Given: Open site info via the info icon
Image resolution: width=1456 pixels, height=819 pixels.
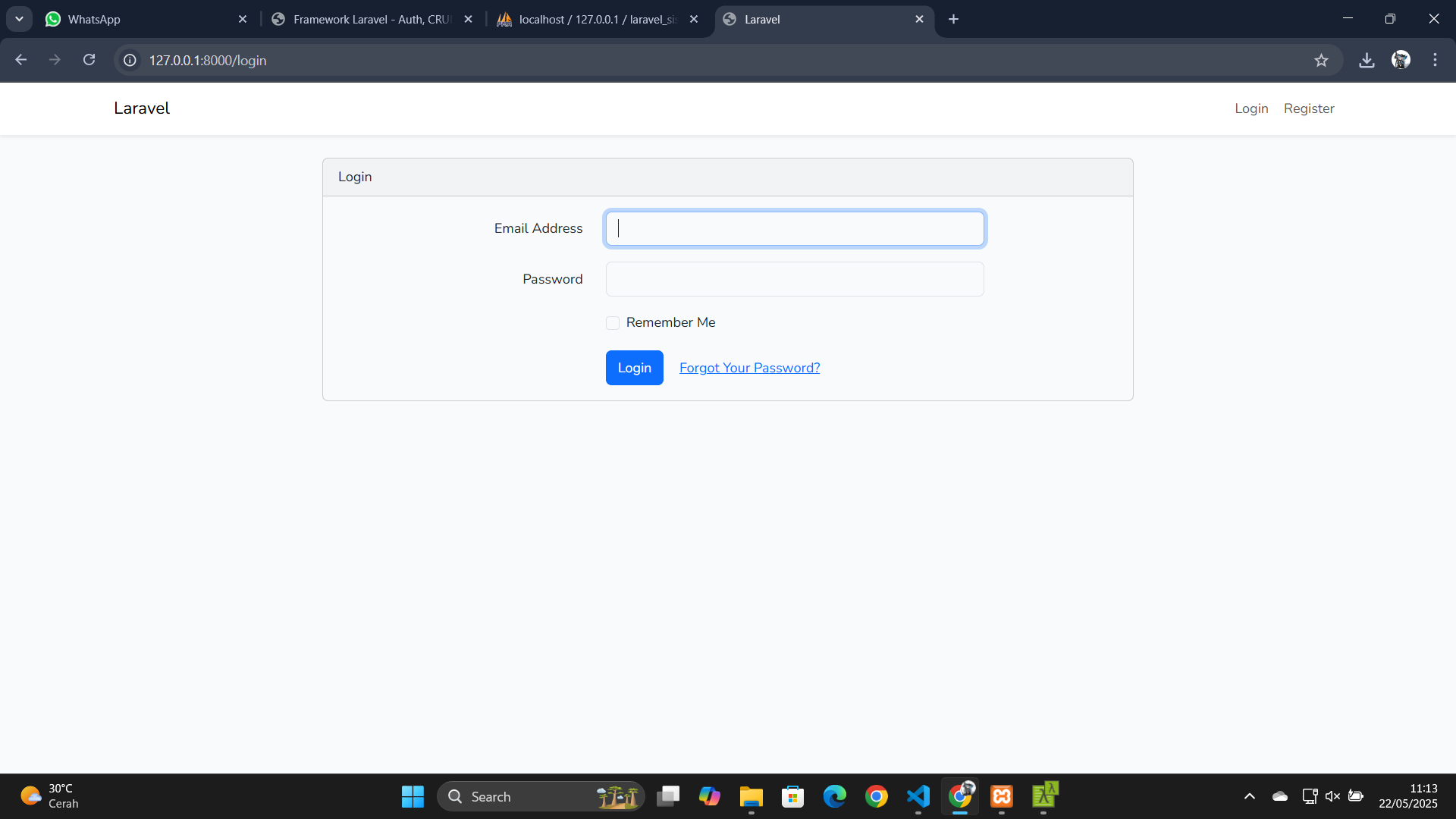Looking at the screenshot, I should pos(129,60).
